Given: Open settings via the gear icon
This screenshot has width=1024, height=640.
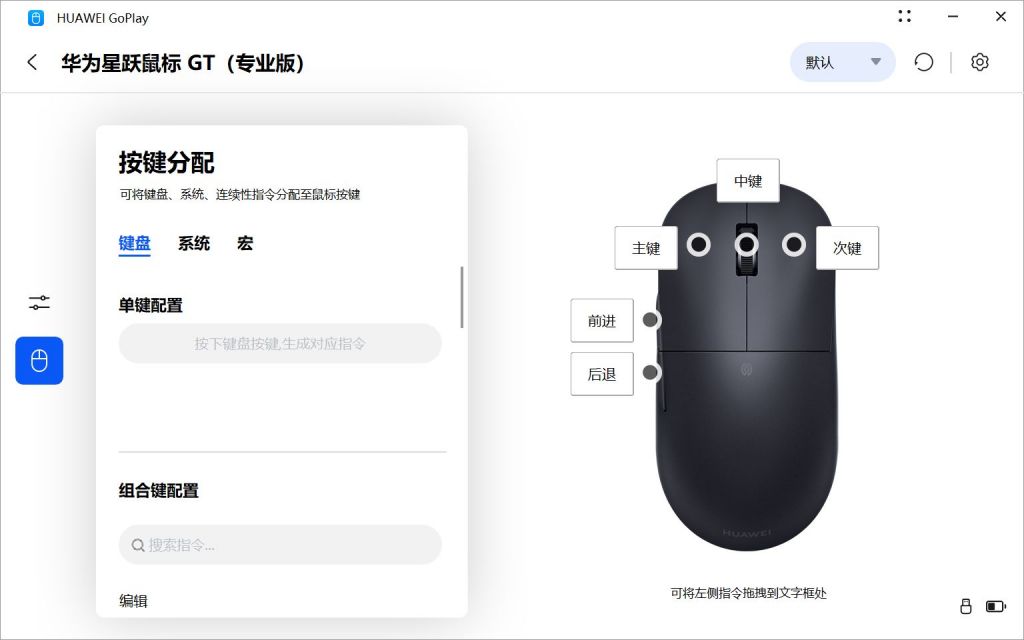Looking at the screenshot, I should click(980, 62).
